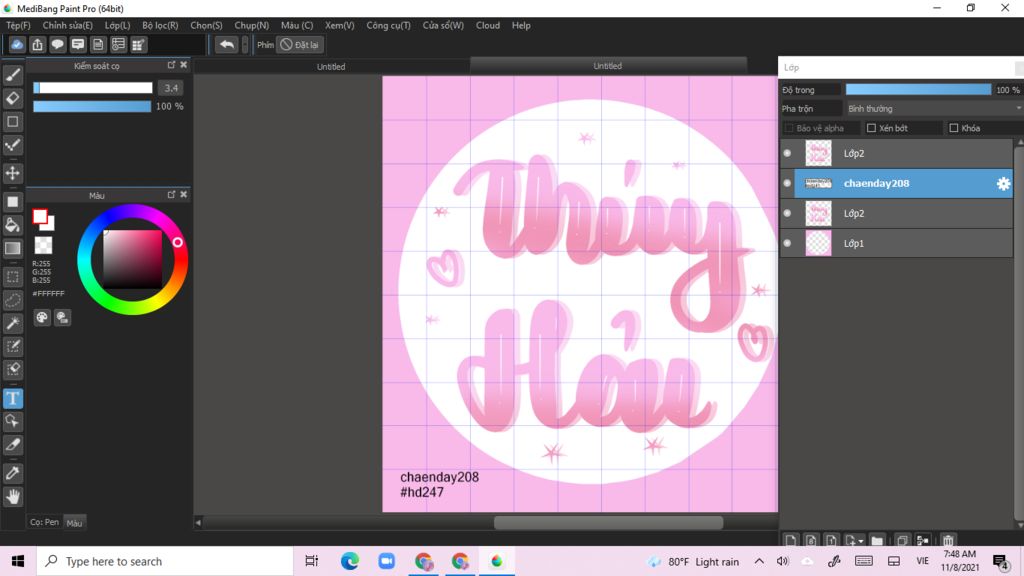Click the export/share toolbar icon

(37, 44)
